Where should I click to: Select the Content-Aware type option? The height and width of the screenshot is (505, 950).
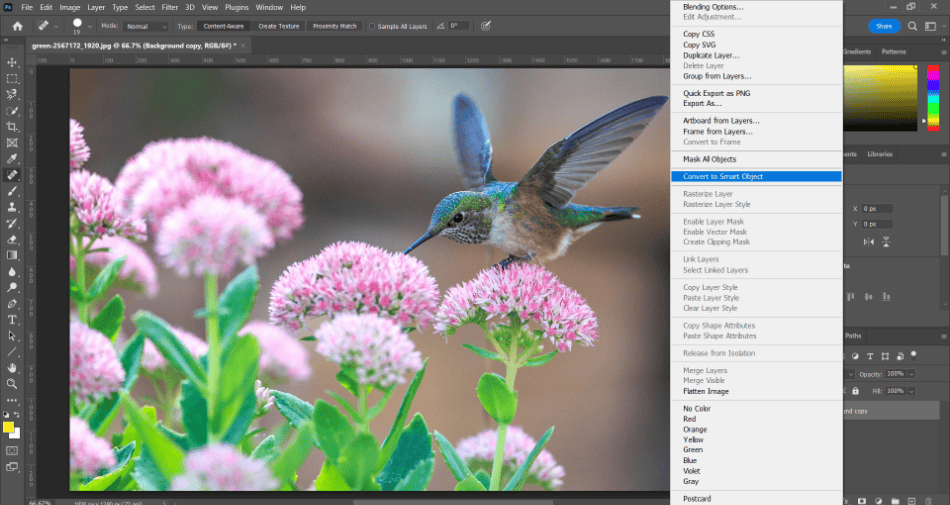coord(224,27)
